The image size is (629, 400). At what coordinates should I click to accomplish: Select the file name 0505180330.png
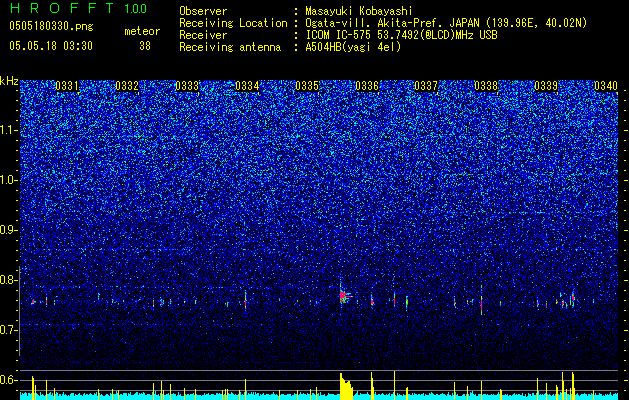point(51,26)
